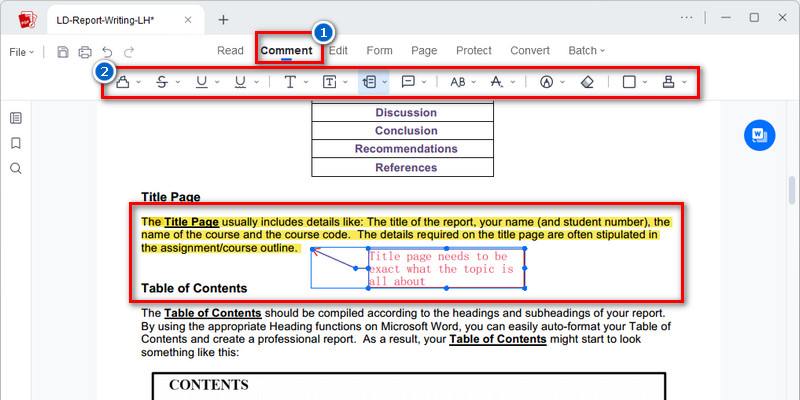Select the Typewriter text tool
The width and height of the screenshot is (800, 400).
coord(290,82)
